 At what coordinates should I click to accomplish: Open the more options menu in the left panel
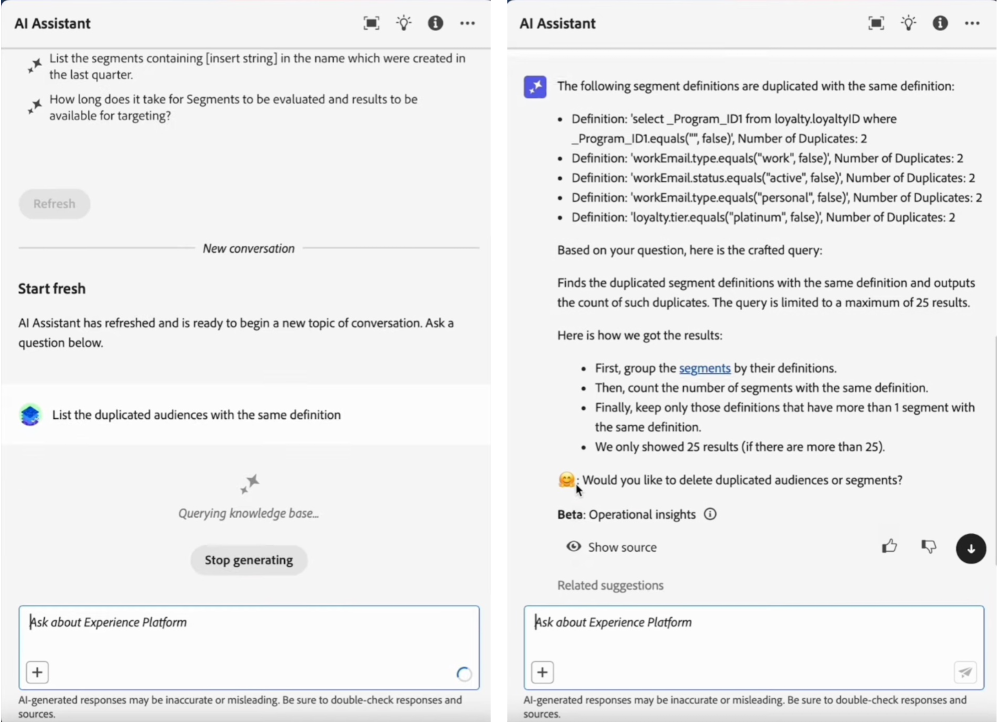tap(467, 23)
